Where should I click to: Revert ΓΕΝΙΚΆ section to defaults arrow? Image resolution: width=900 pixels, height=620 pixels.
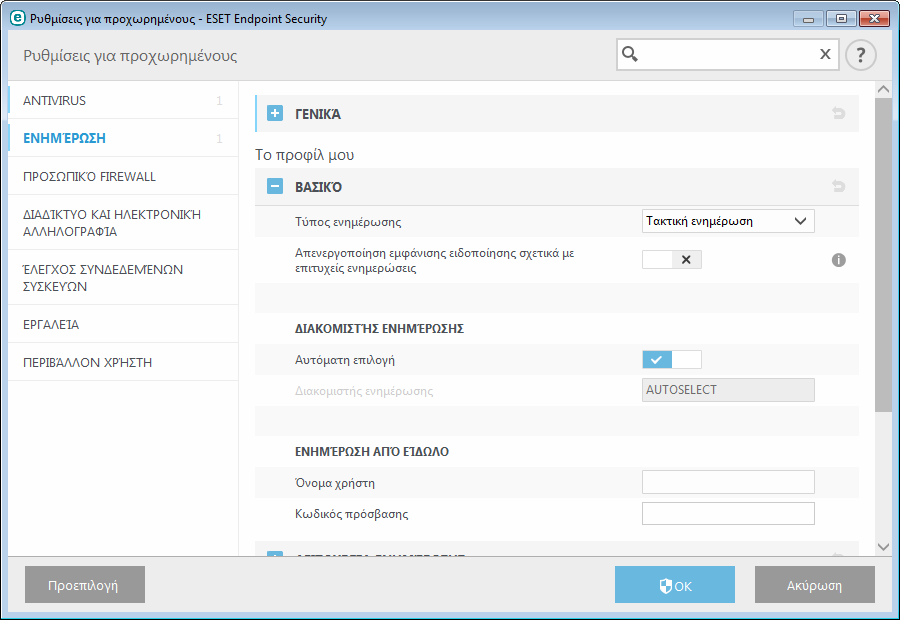pyautogui.click(x=839, y=113)
